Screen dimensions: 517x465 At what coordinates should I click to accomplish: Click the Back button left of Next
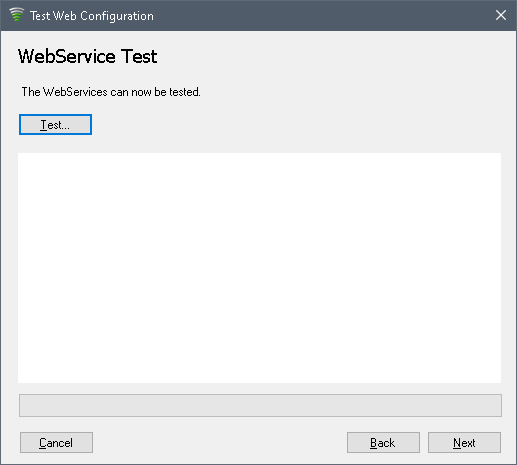coord(383,443)
